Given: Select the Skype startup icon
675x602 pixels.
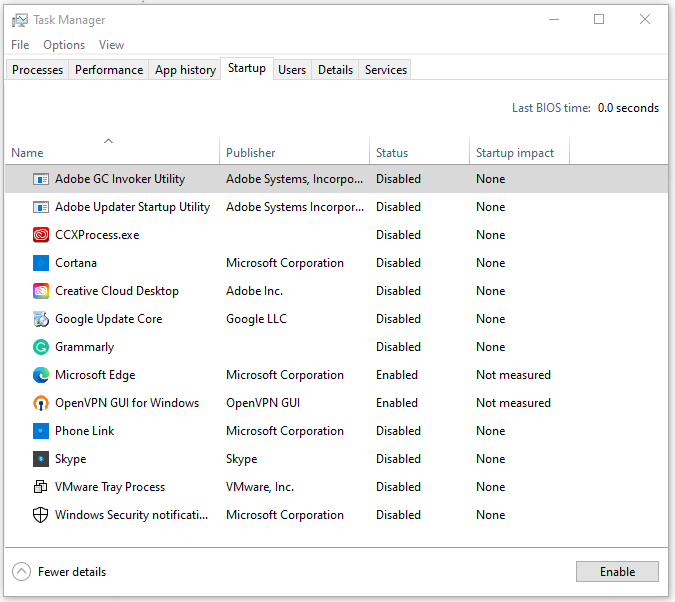Looking at the screenshot, I should tap(41, 459).
